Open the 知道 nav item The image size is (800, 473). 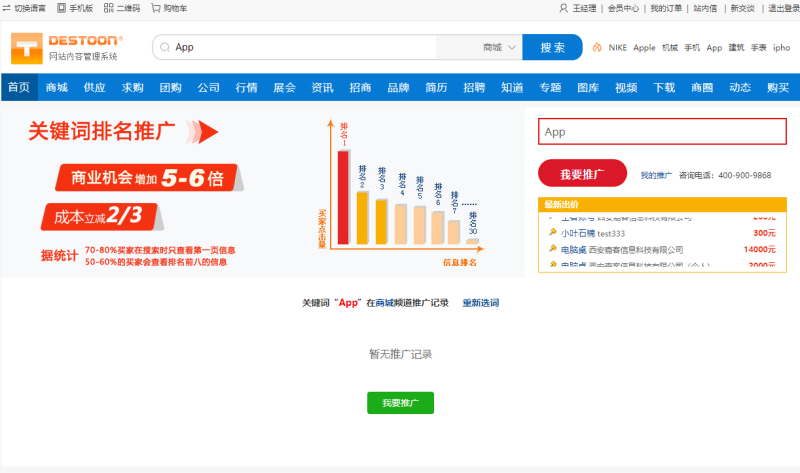coord(512,88)
